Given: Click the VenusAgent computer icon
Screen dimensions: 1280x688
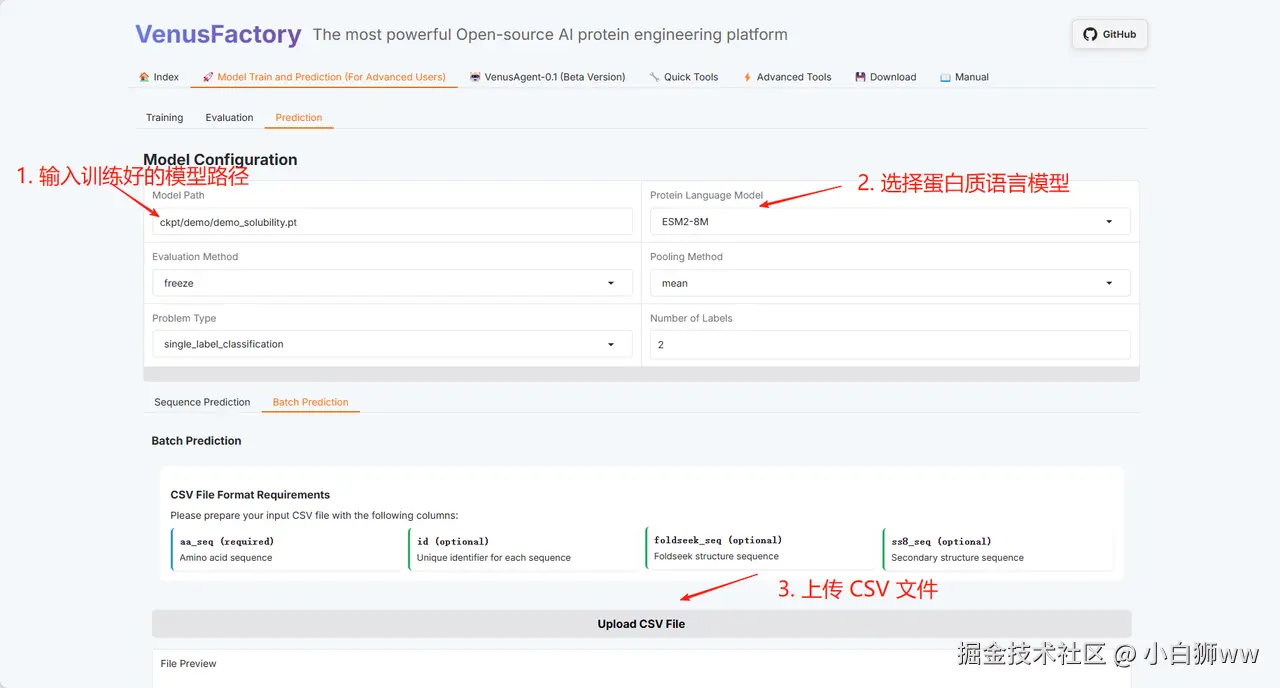Looking at the screenshot, I should [475, 77].
